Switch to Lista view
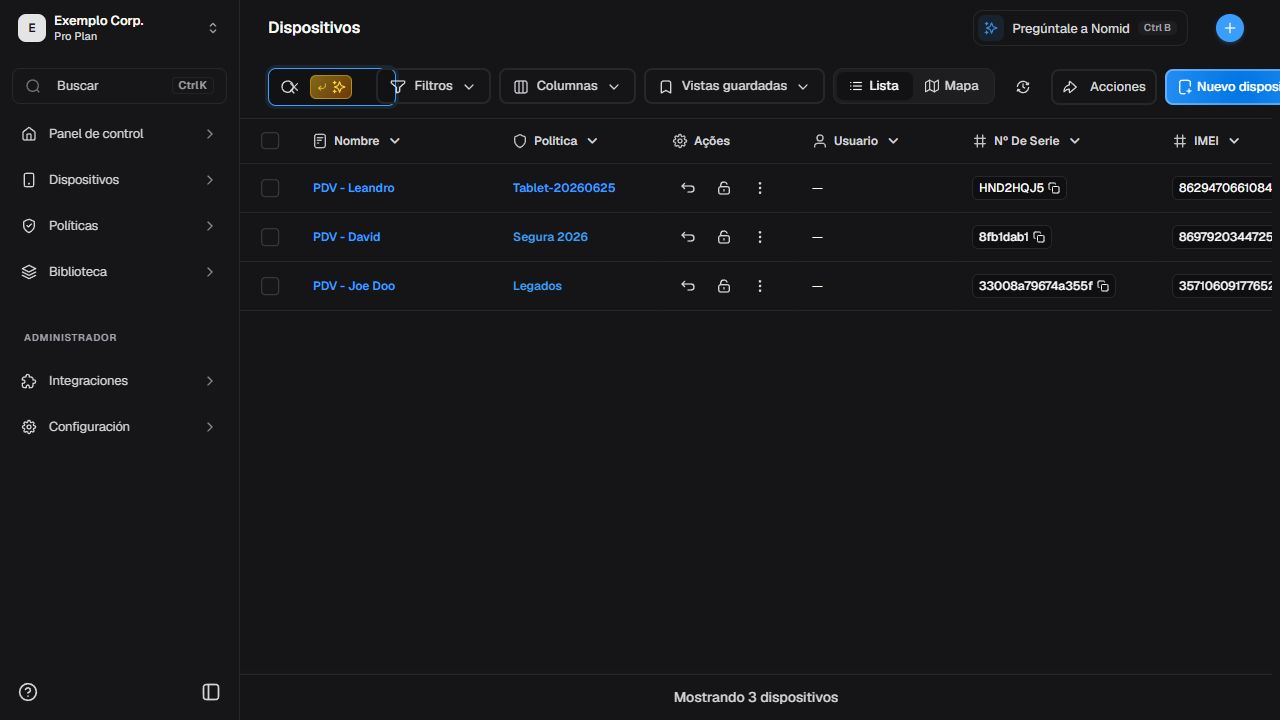This screenshot has width=1280, height=720. (x=874, y=86)
